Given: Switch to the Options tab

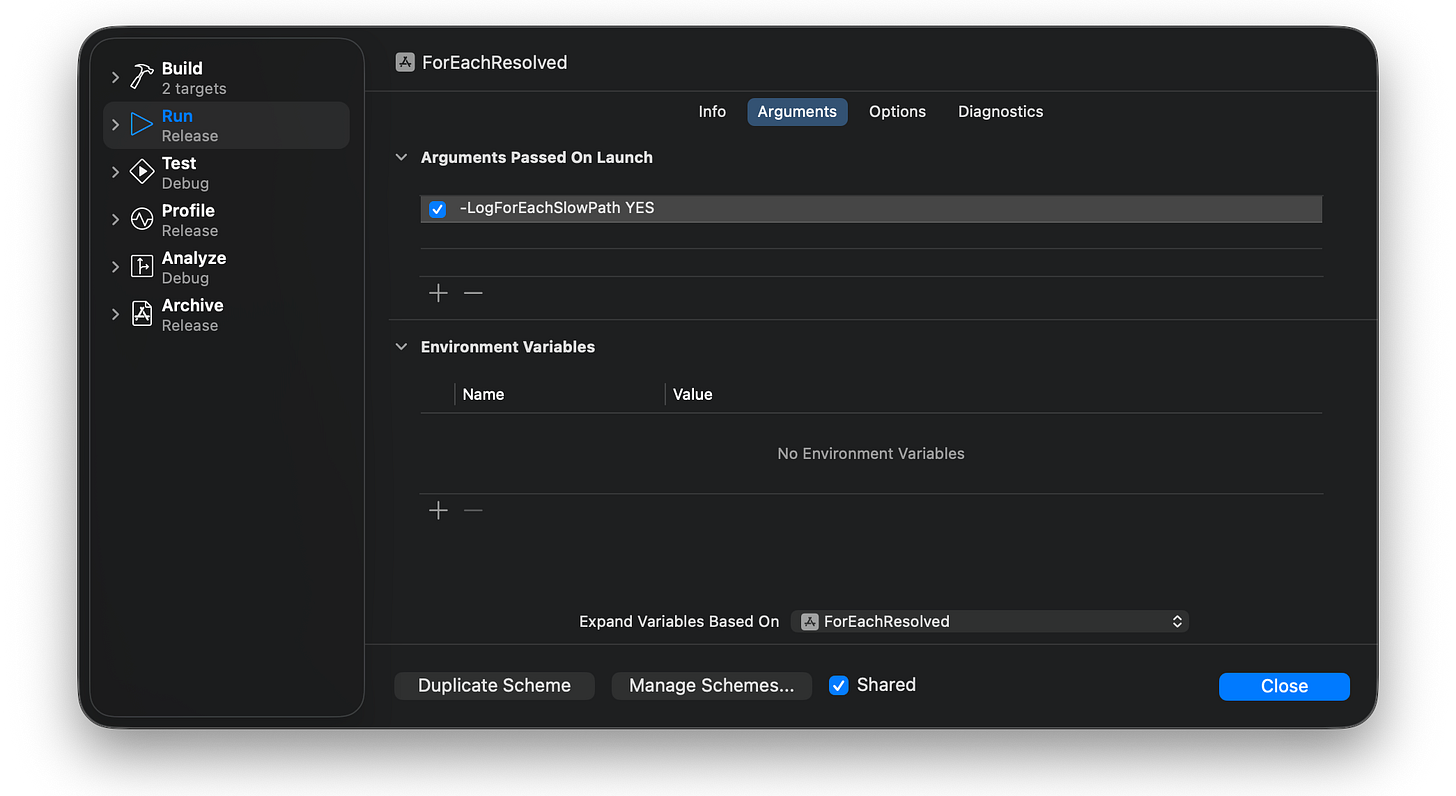Looking at the screenshot, I should point(897,112).
